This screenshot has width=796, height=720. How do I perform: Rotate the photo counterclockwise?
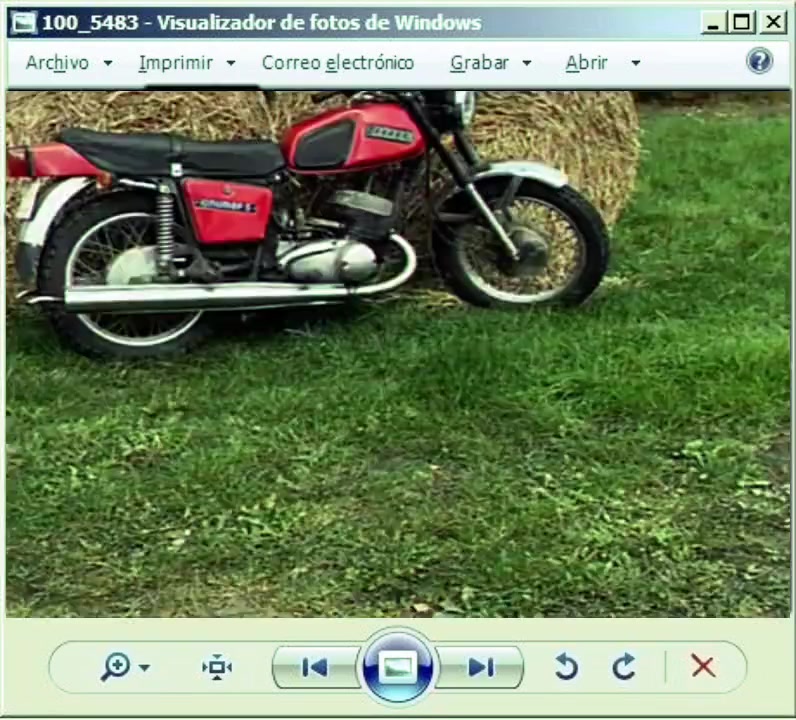click(566, 667)
